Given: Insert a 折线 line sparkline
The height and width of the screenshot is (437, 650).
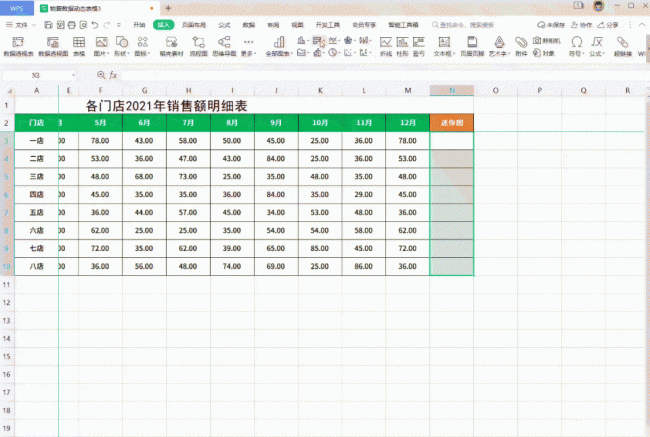Looking at the screenshot, I should 386,46.
